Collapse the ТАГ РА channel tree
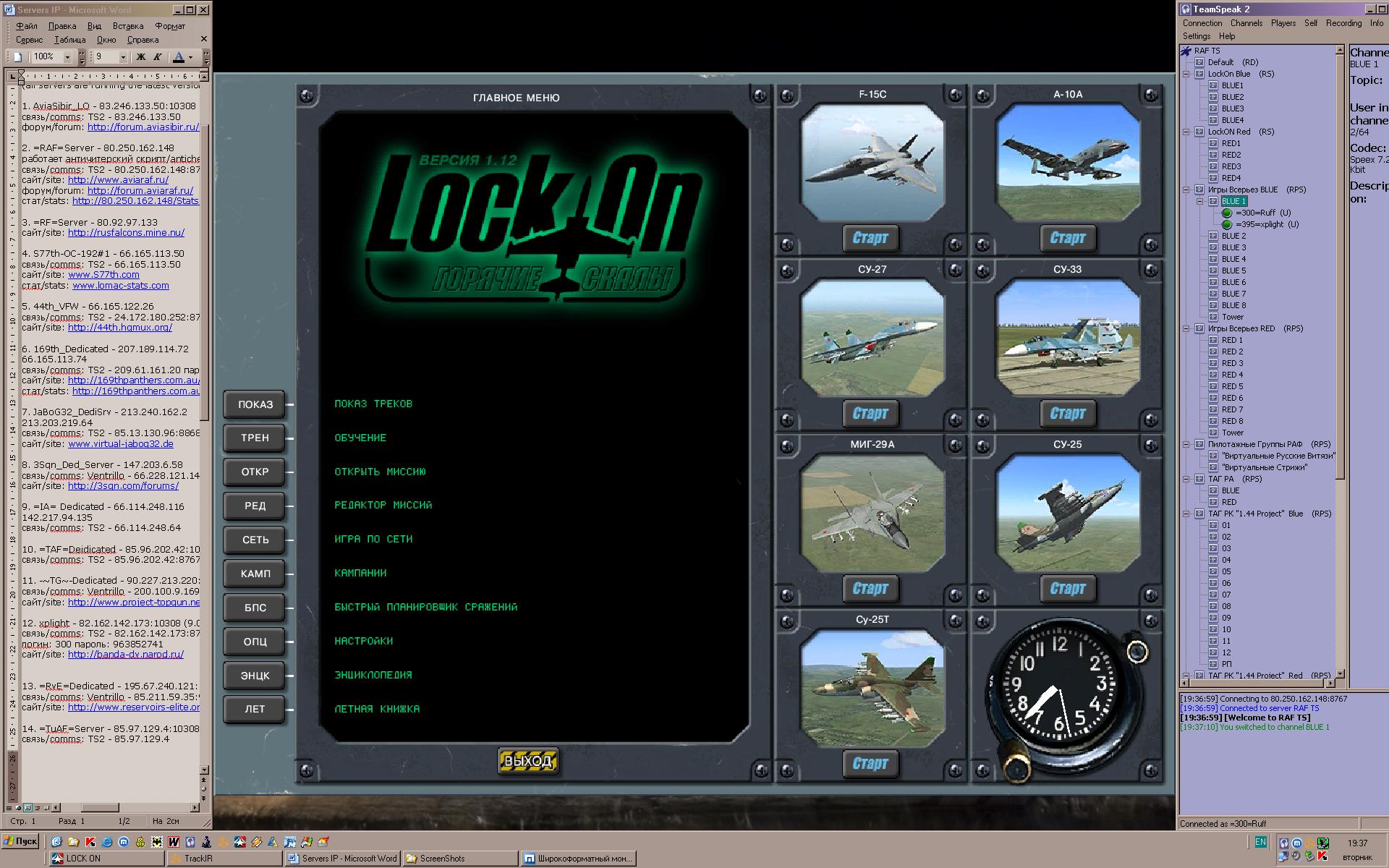1389x868 pixels. (x=1186, y=479)
